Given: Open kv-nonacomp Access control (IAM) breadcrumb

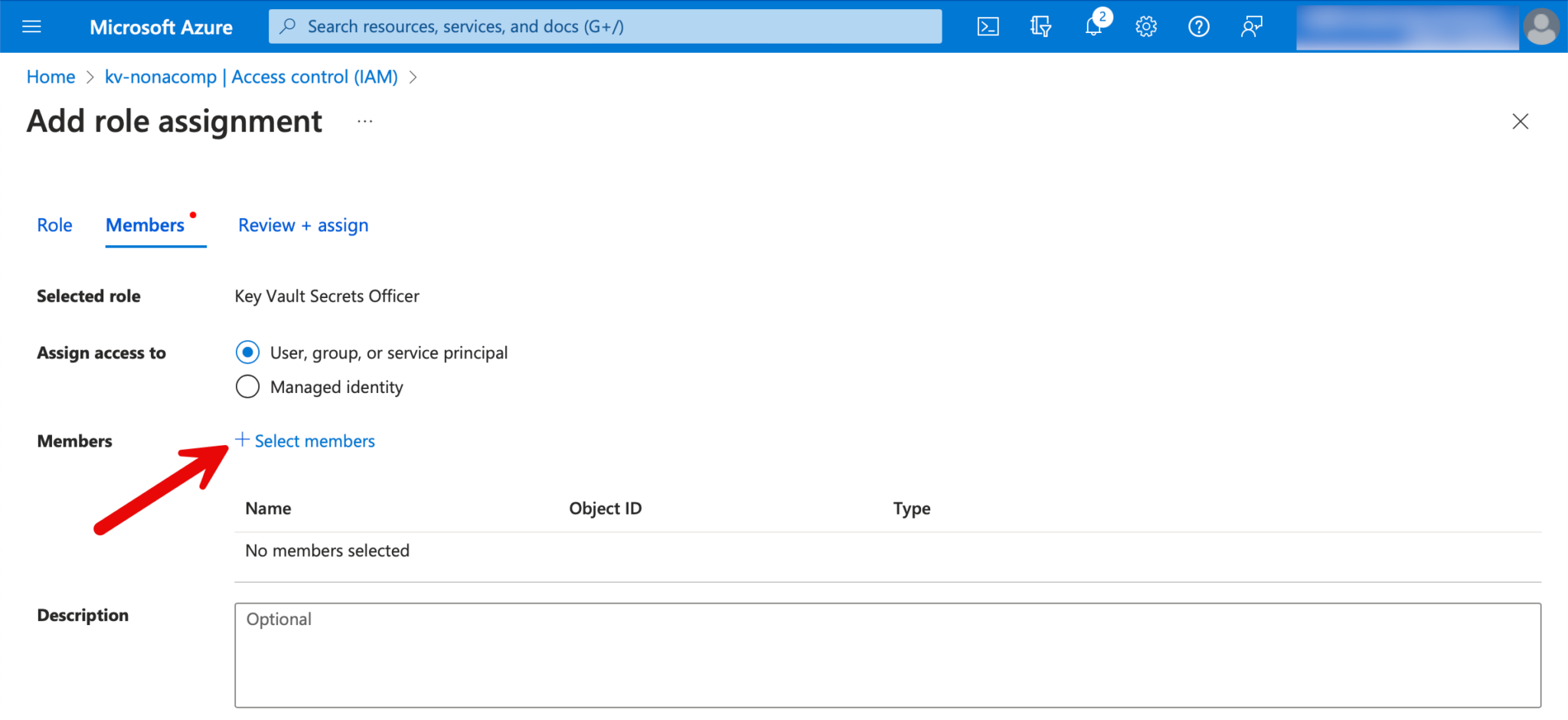Looking at the screenshot, I should (251, 77).
